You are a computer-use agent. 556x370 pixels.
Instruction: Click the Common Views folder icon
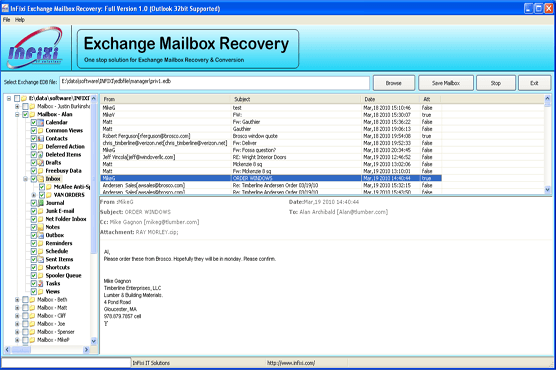pos(41,131)
